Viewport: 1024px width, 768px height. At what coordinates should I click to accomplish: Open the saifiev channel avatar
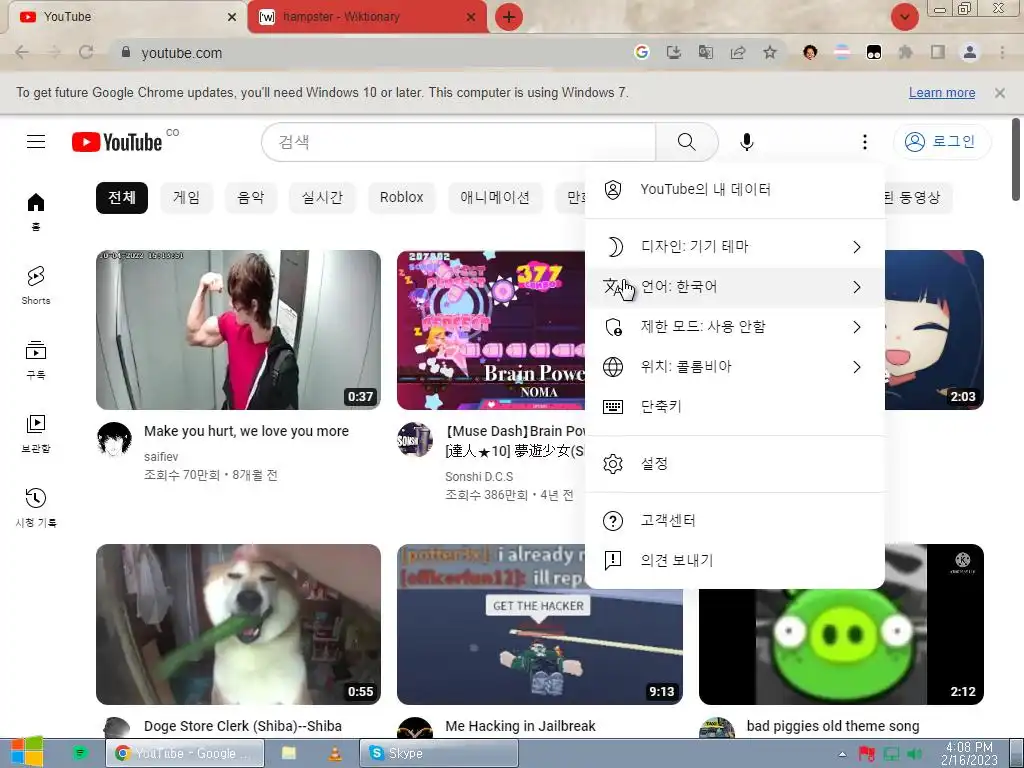(x=114, y=439)
